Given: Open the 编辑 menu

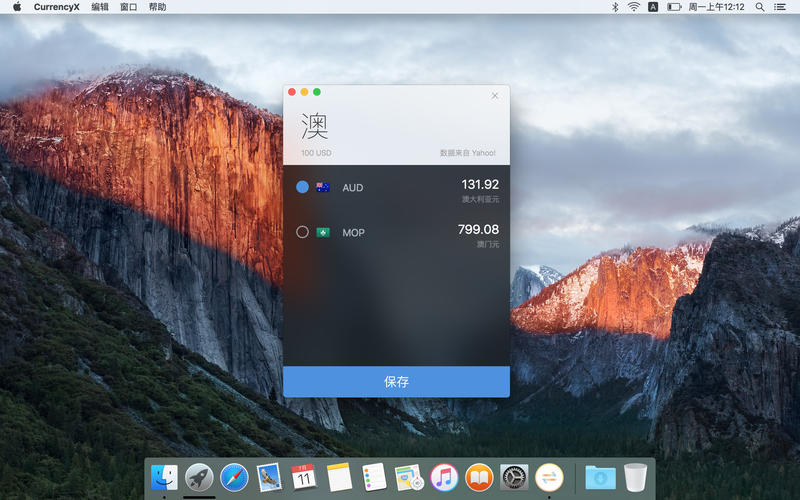Looking at the screenshot, I should pyautogui.click(x=99, y=7).
